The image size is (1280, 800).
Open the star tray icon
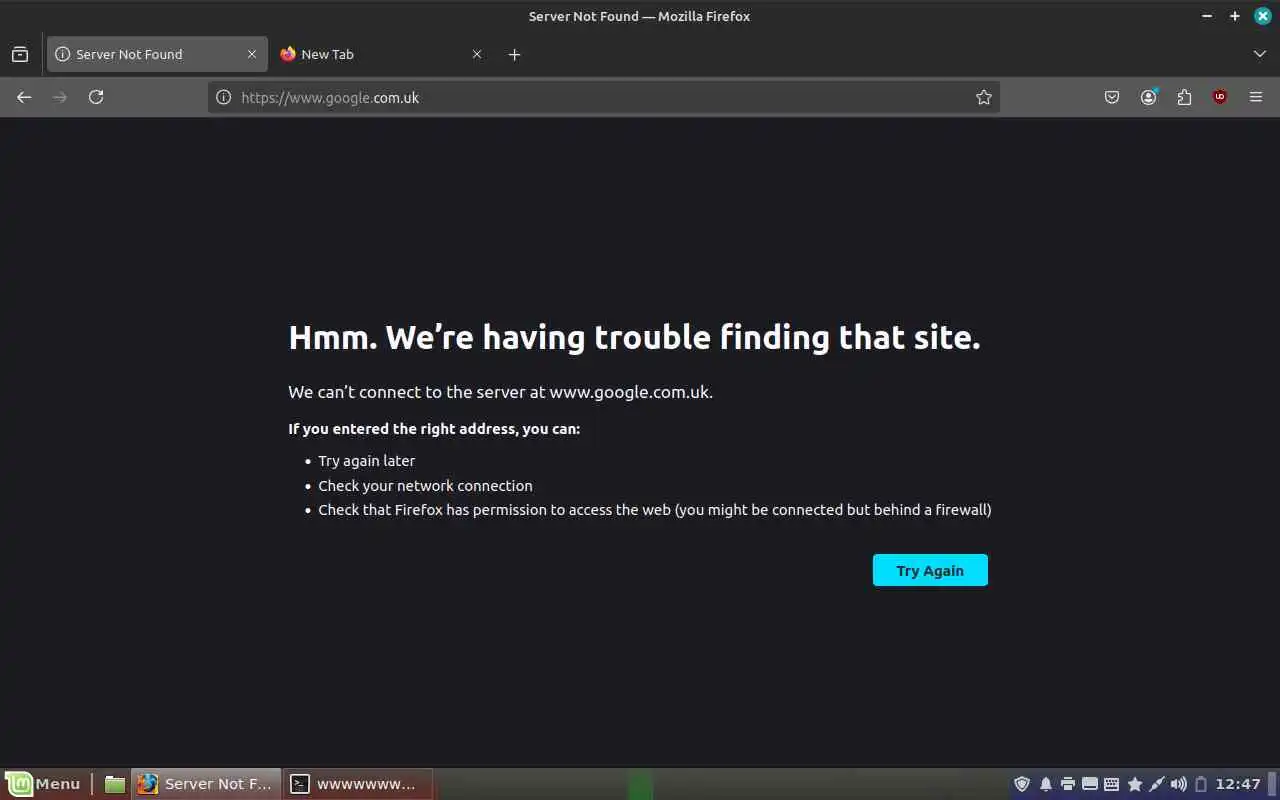coord(1135,784)
